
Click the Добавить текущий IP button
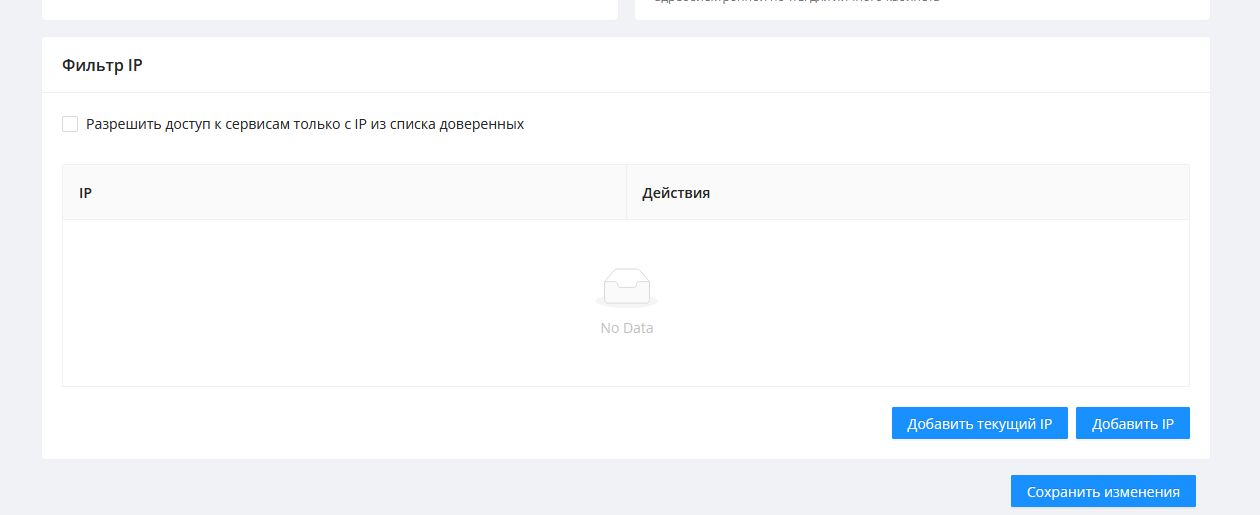[x=980, y=423]
